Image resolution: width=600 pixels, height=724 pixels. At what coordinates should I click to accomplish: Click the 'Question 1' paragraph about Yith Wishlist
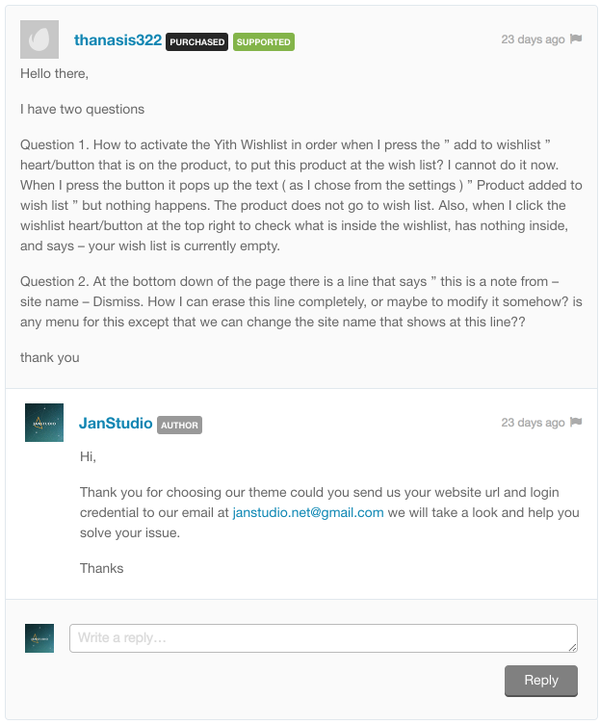click(x=301, y=195)
